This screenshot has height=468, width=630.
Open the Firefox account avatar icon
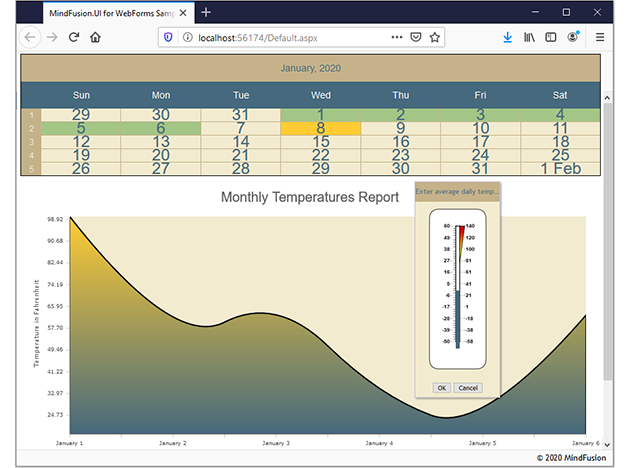click(573, 37)
